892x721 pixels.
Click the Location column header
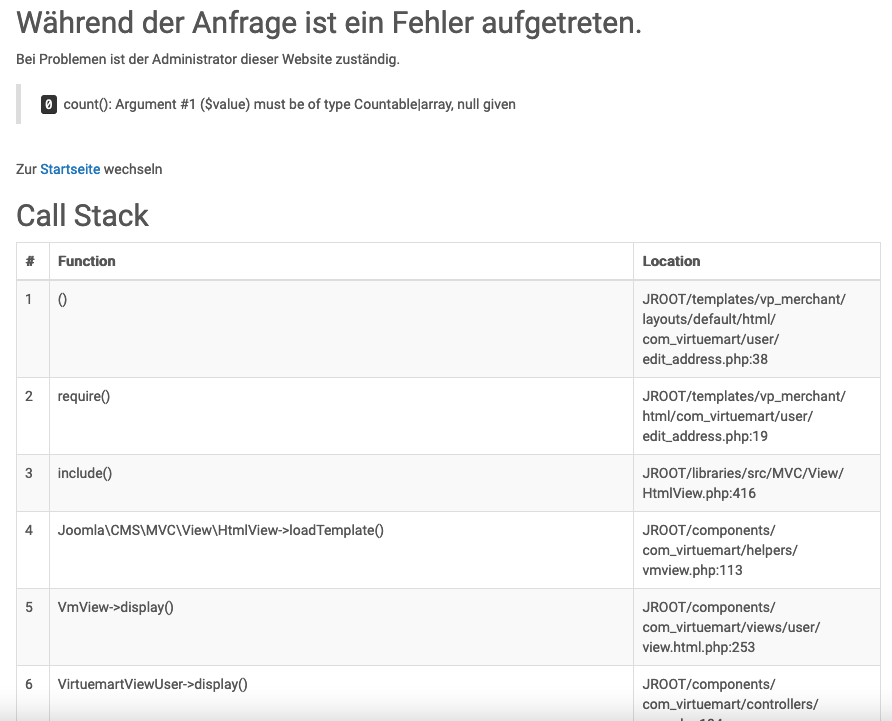(671, 261)
